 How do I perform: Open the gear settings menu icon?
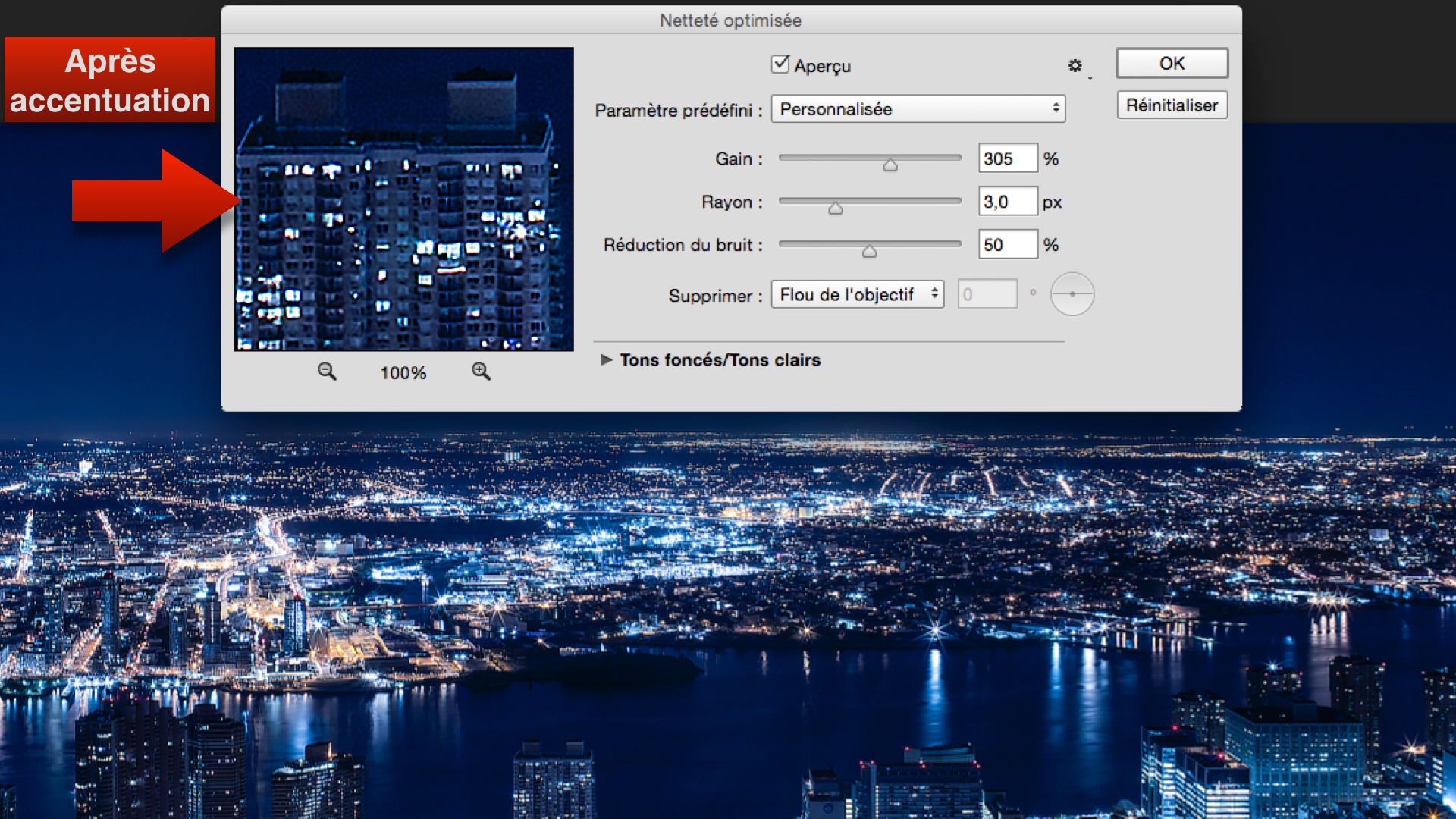(1075, 66)
